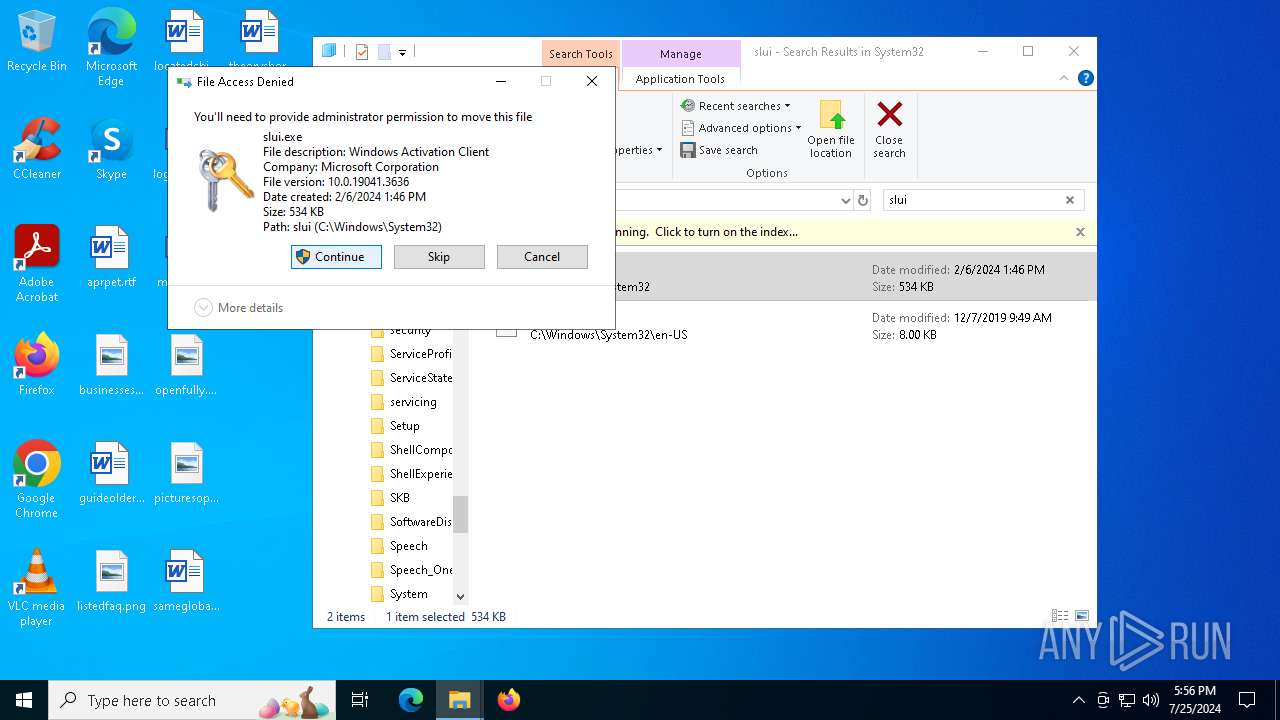Cancel the File Access Denied dialog

click(542, 257)
